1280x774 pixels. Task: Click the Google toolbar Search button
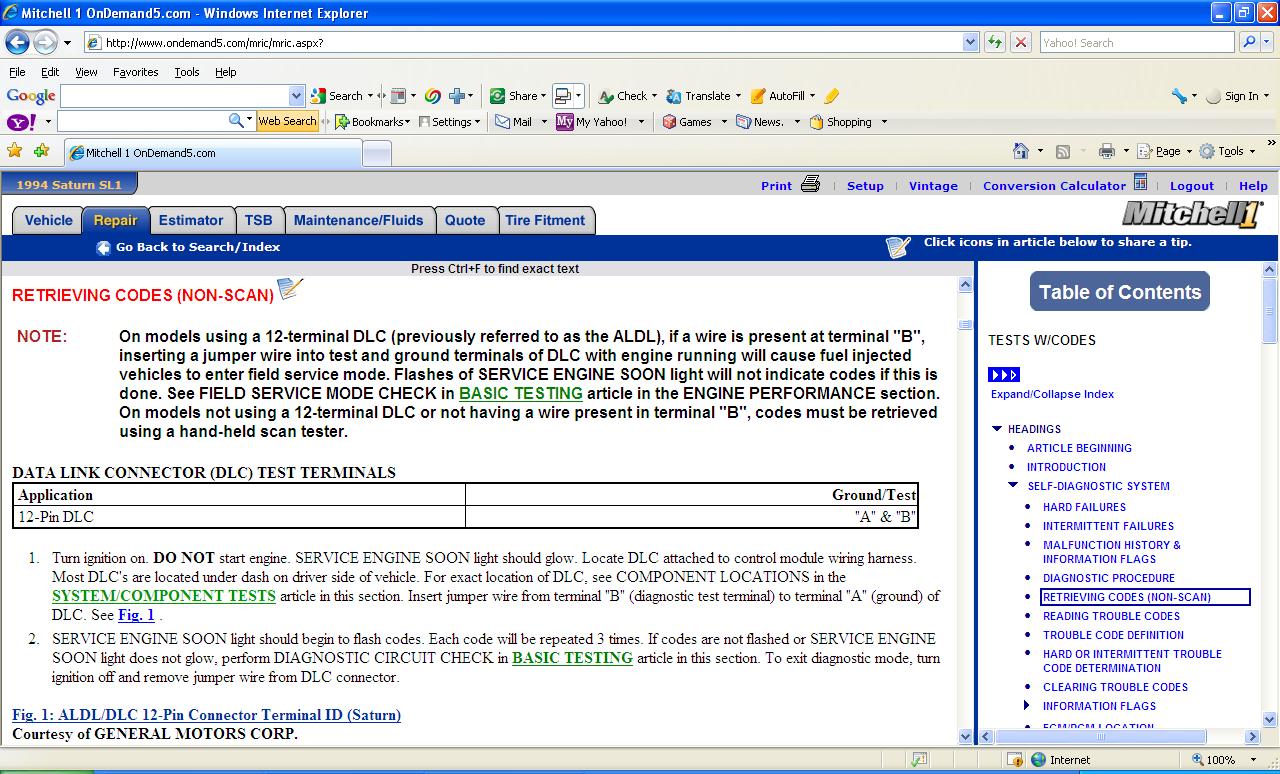pos(337,96)
